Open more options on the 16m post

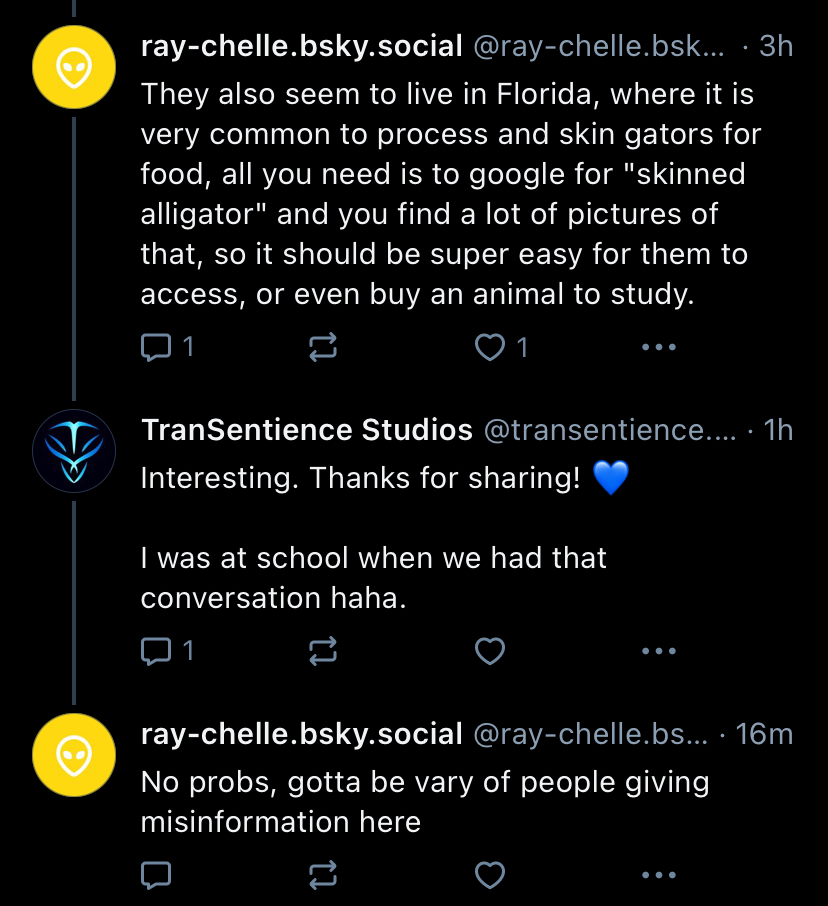pos(659,875)
